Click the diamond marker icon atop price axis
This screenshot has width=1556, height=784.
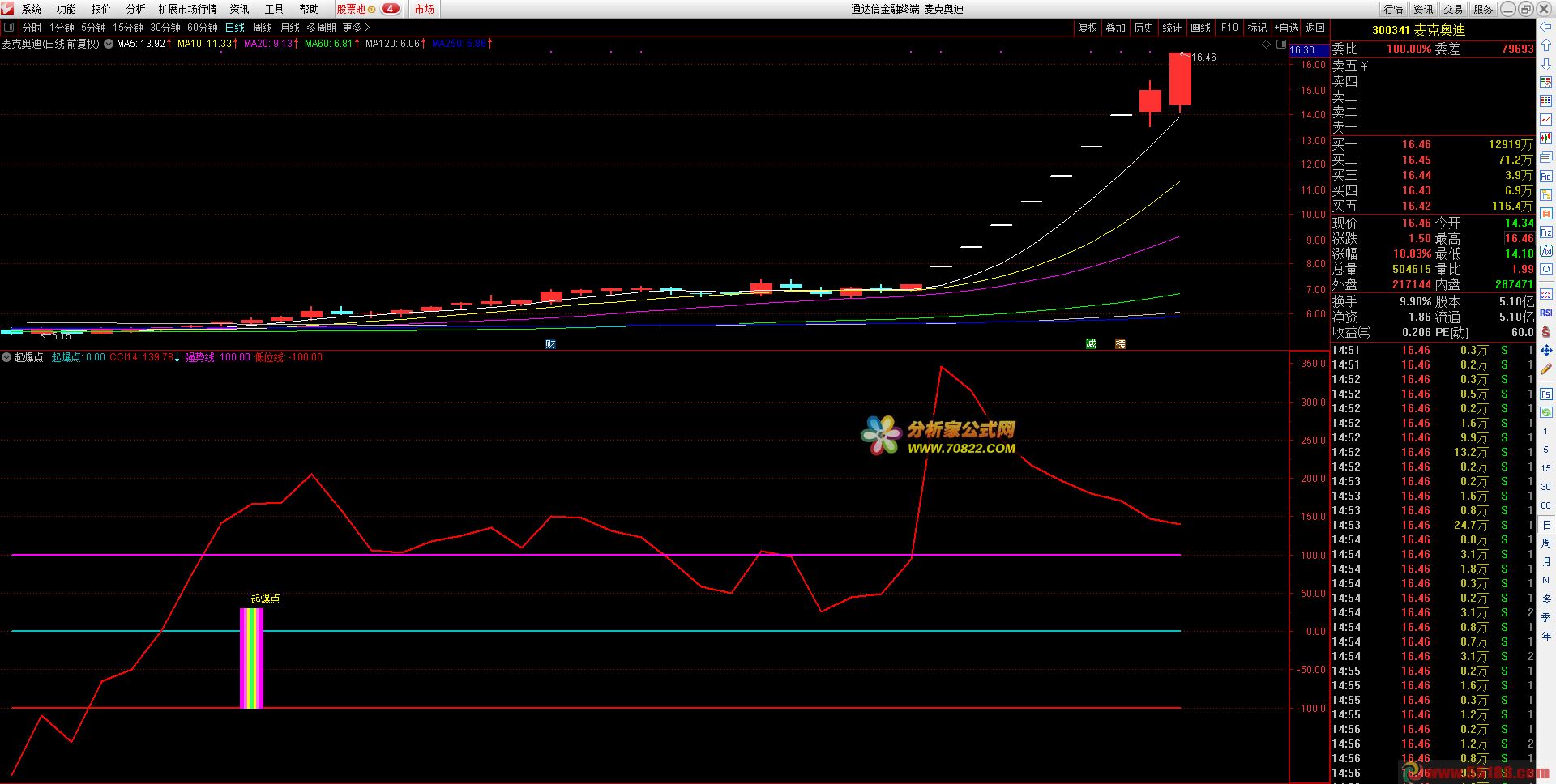(1267, 45)
